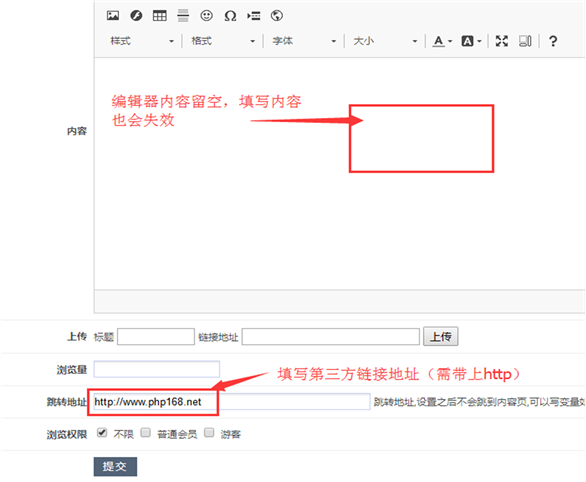Maximize the editor area
The image size is (586, 482).
(x=502, y=41)
